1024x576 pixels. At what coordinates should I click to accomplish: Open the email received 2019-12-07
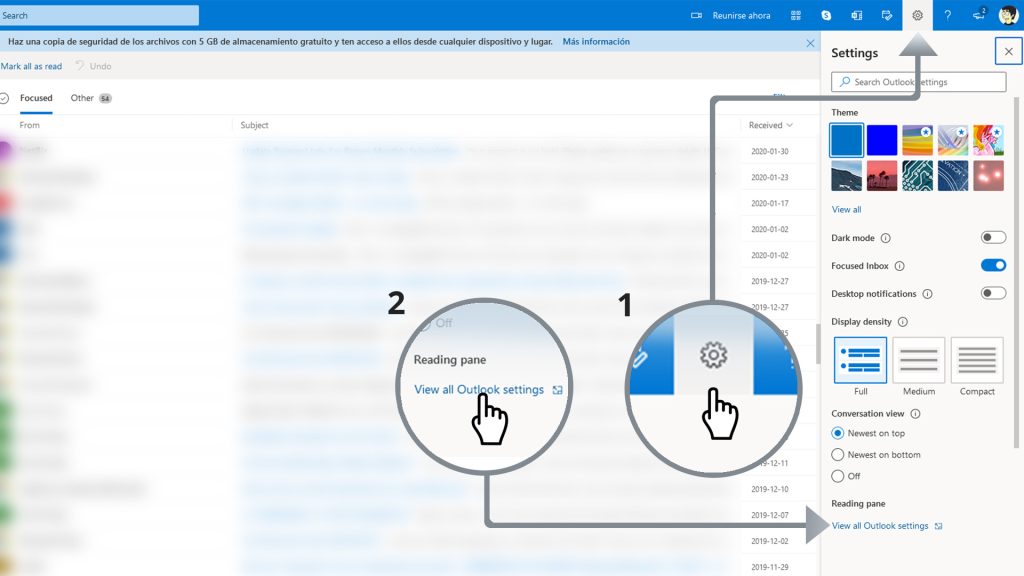tap(409, 515)
